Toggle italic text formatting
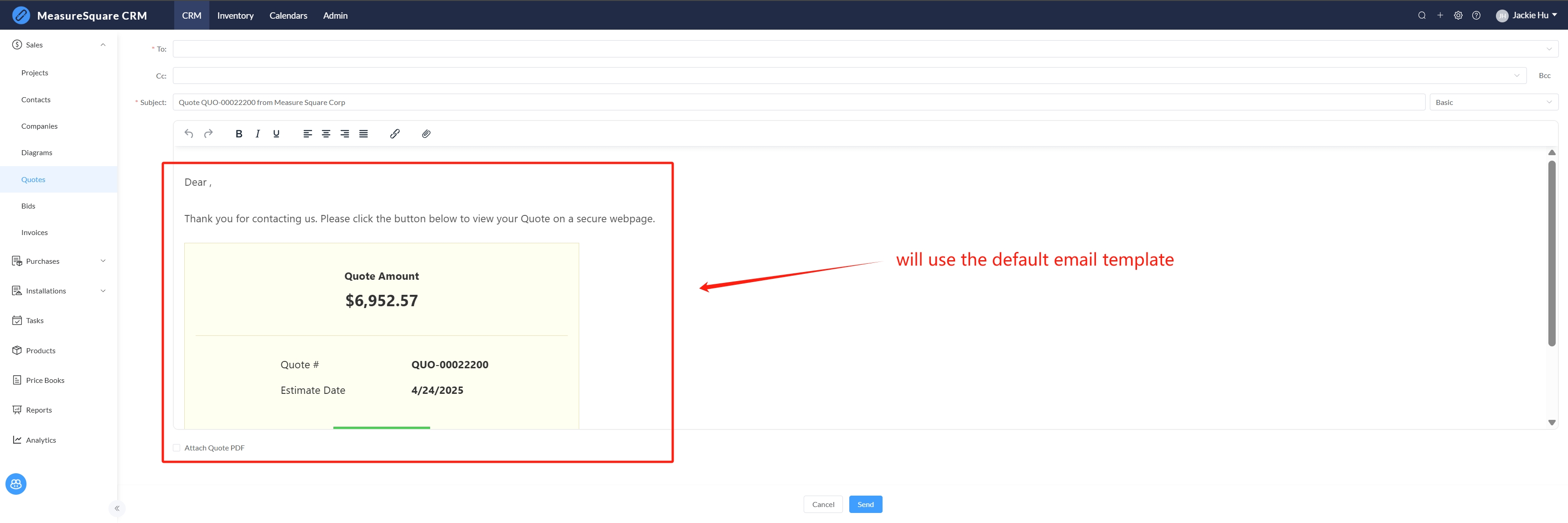 point(258,133)
